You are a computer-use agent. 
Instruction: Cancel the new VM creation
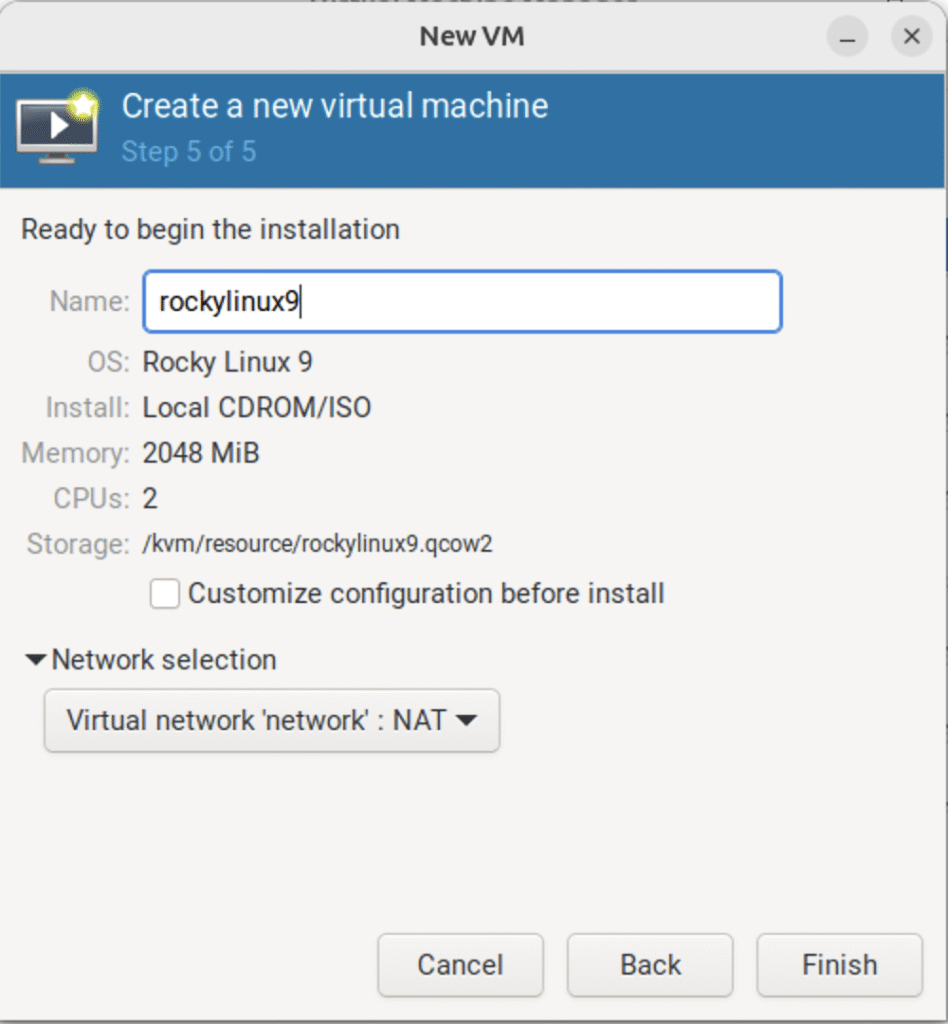(460, 965)
